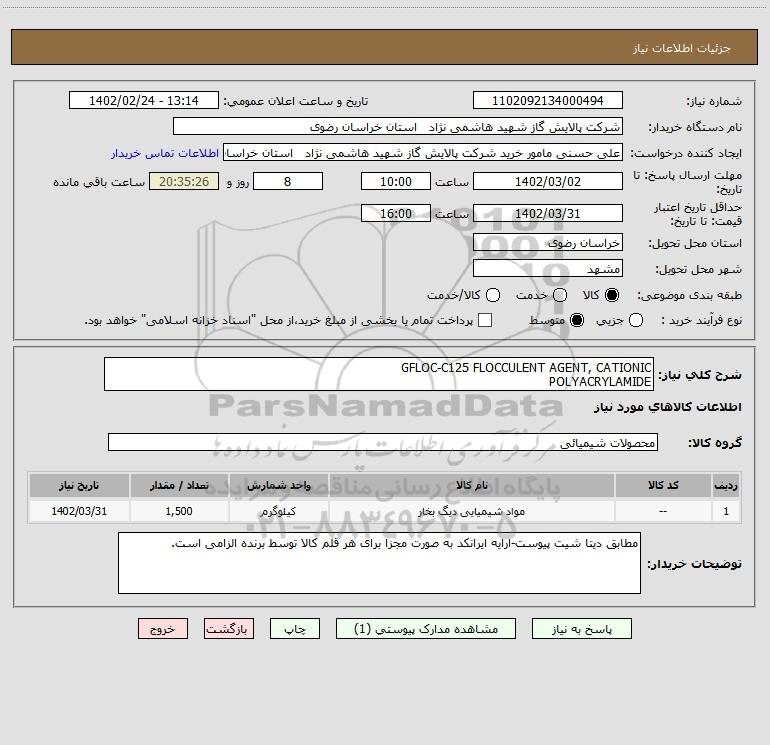Click the announcement date field 1402/02/24 - 13:14

(x=144, y=100)
